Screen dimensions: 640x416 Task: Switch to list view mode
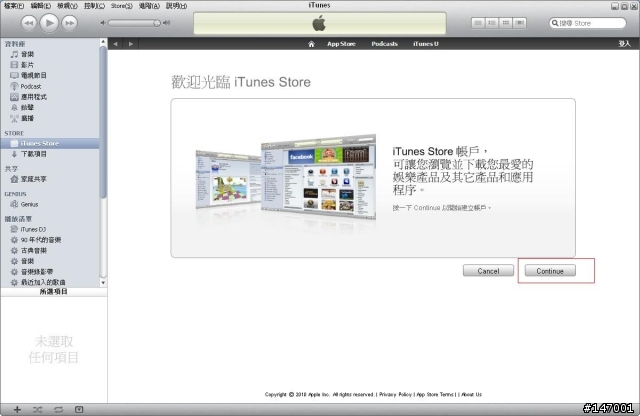click(478, 23)
